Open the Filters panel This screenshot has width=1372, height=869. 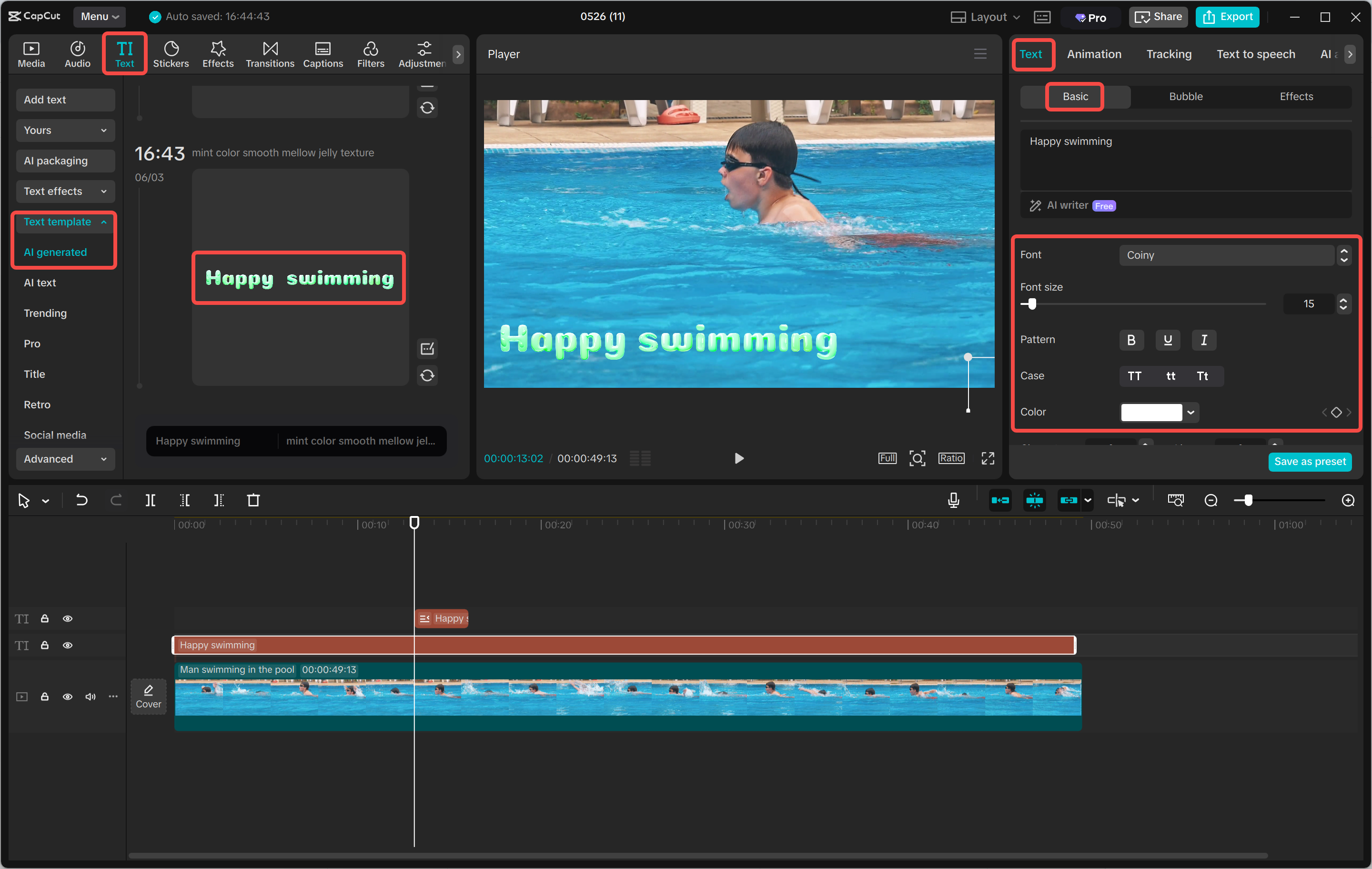pyautogui.click(x=370, y=54)
